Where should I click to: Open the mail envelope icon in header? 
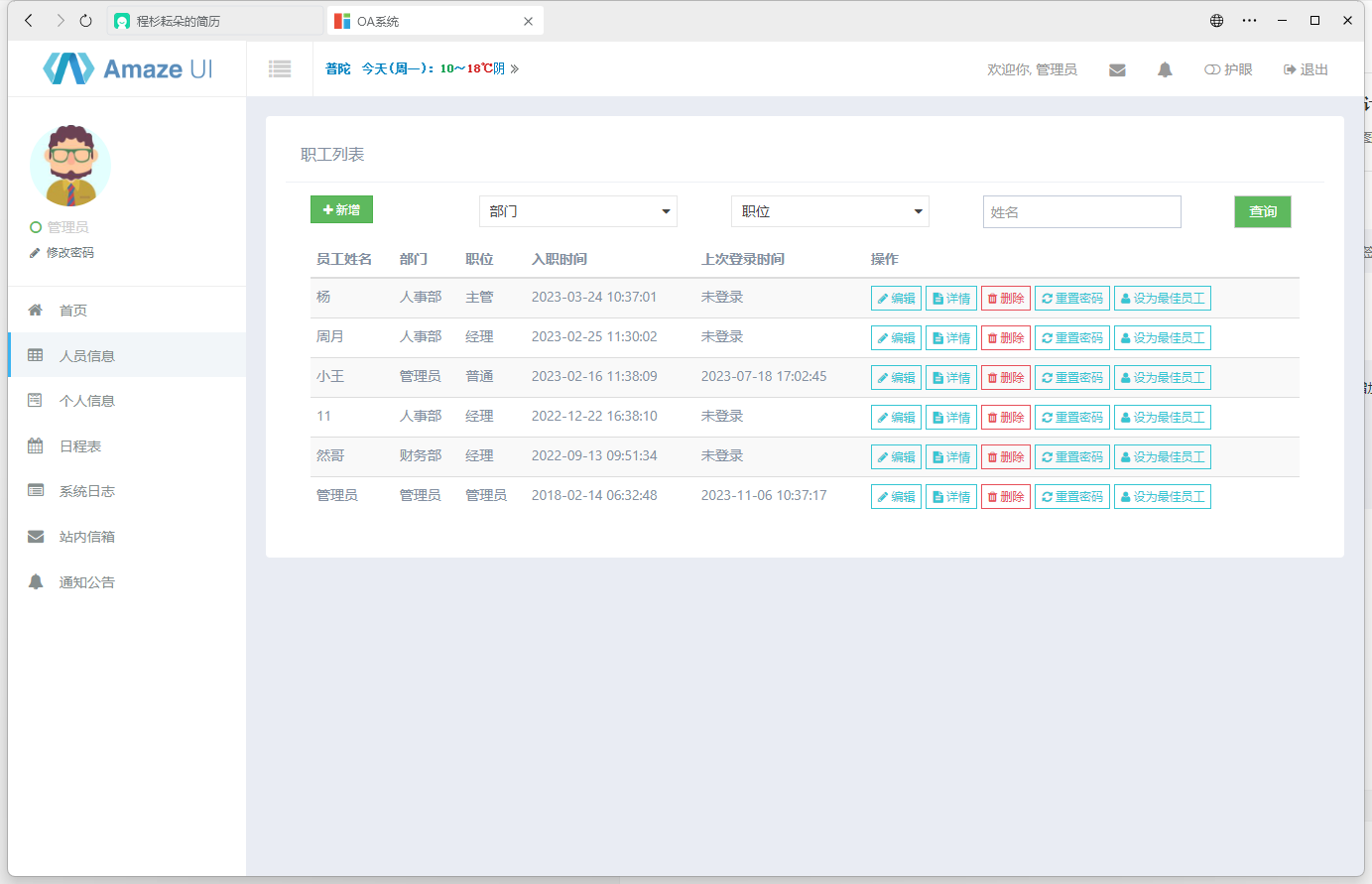click(x=1117, y=69)
